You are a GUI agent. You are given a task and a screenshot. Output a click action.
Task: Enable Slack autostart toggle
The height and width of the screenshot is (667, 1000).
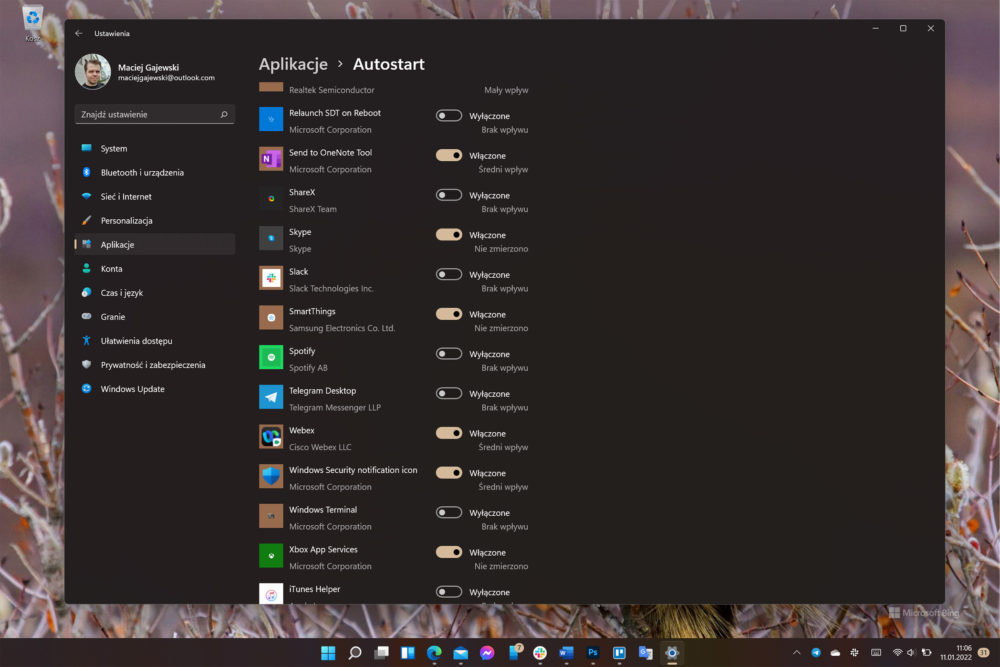[x=448, y=274]
